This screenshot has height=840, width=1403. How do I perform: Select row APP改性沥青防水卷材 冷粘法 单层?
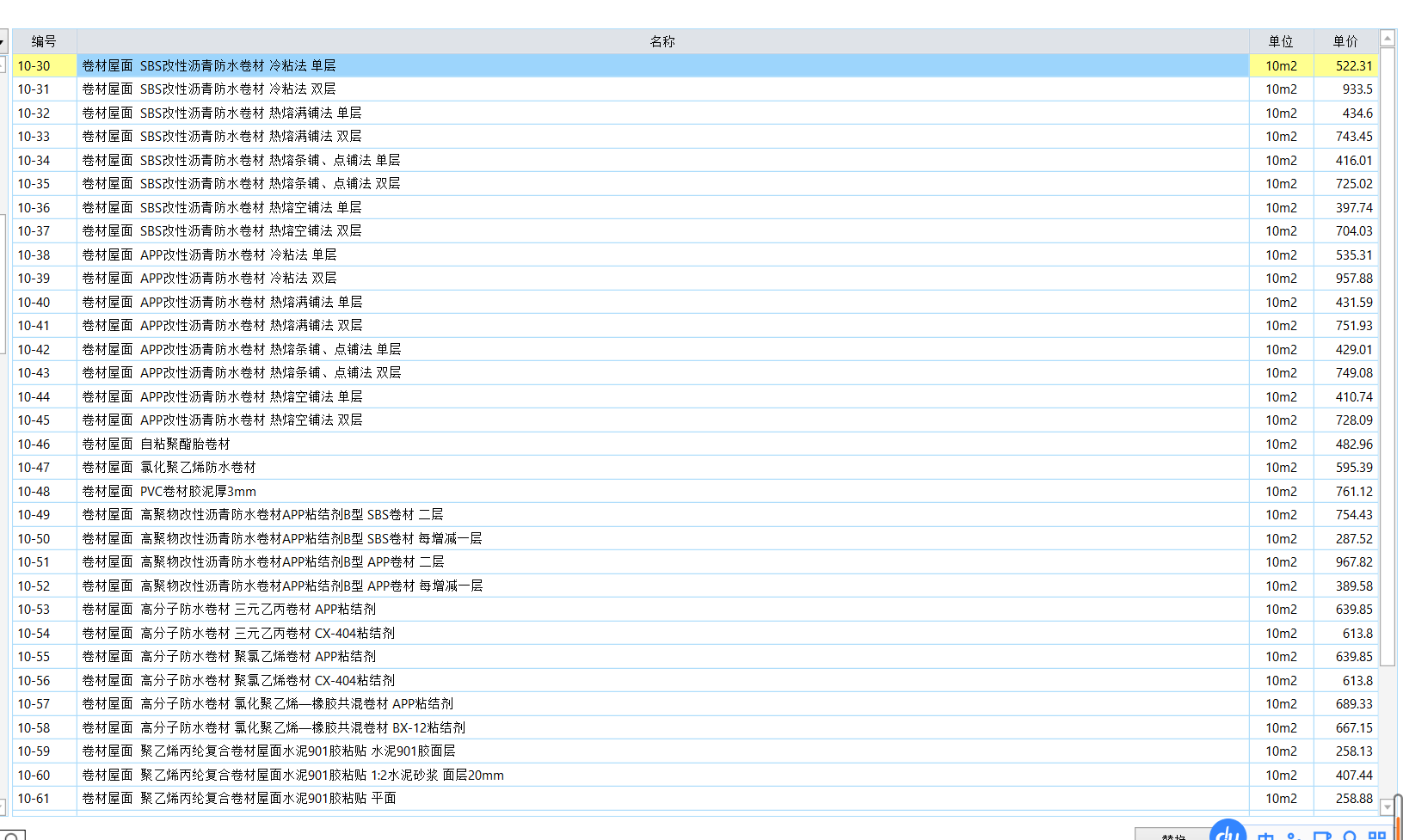[x=662, y=254]
